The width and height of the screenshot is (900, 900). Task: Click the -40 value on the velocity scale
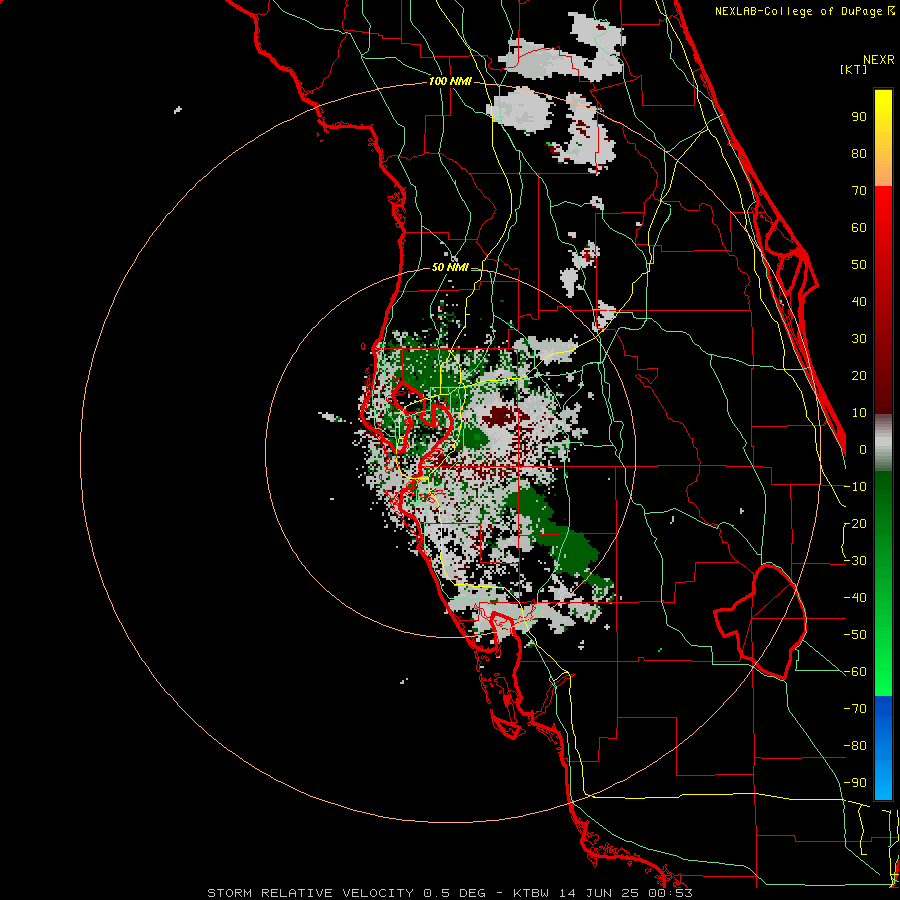tap(855, 598)
